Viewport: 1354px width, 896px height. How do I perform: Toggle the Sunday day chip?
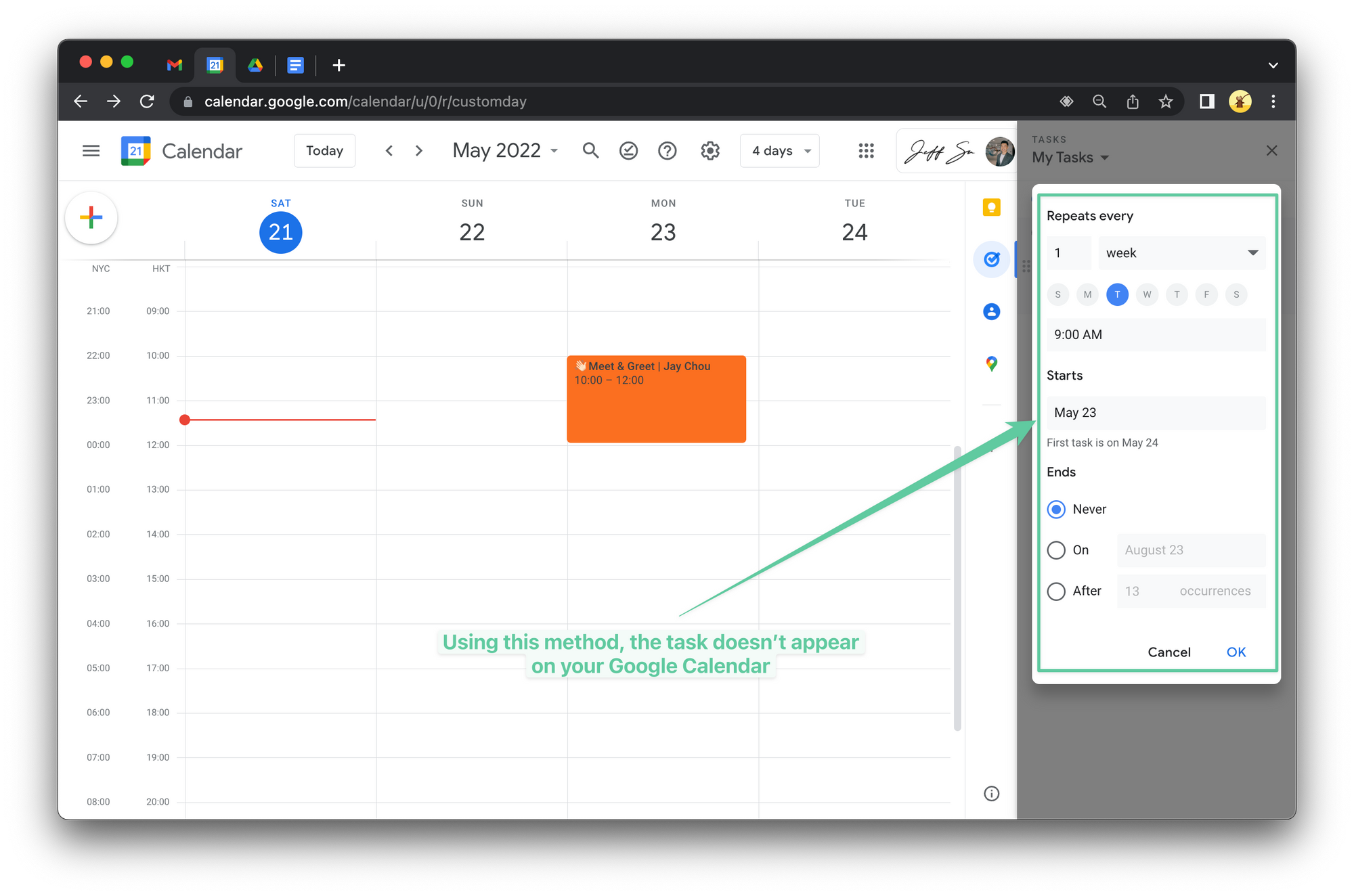(x=1058, y=294)
